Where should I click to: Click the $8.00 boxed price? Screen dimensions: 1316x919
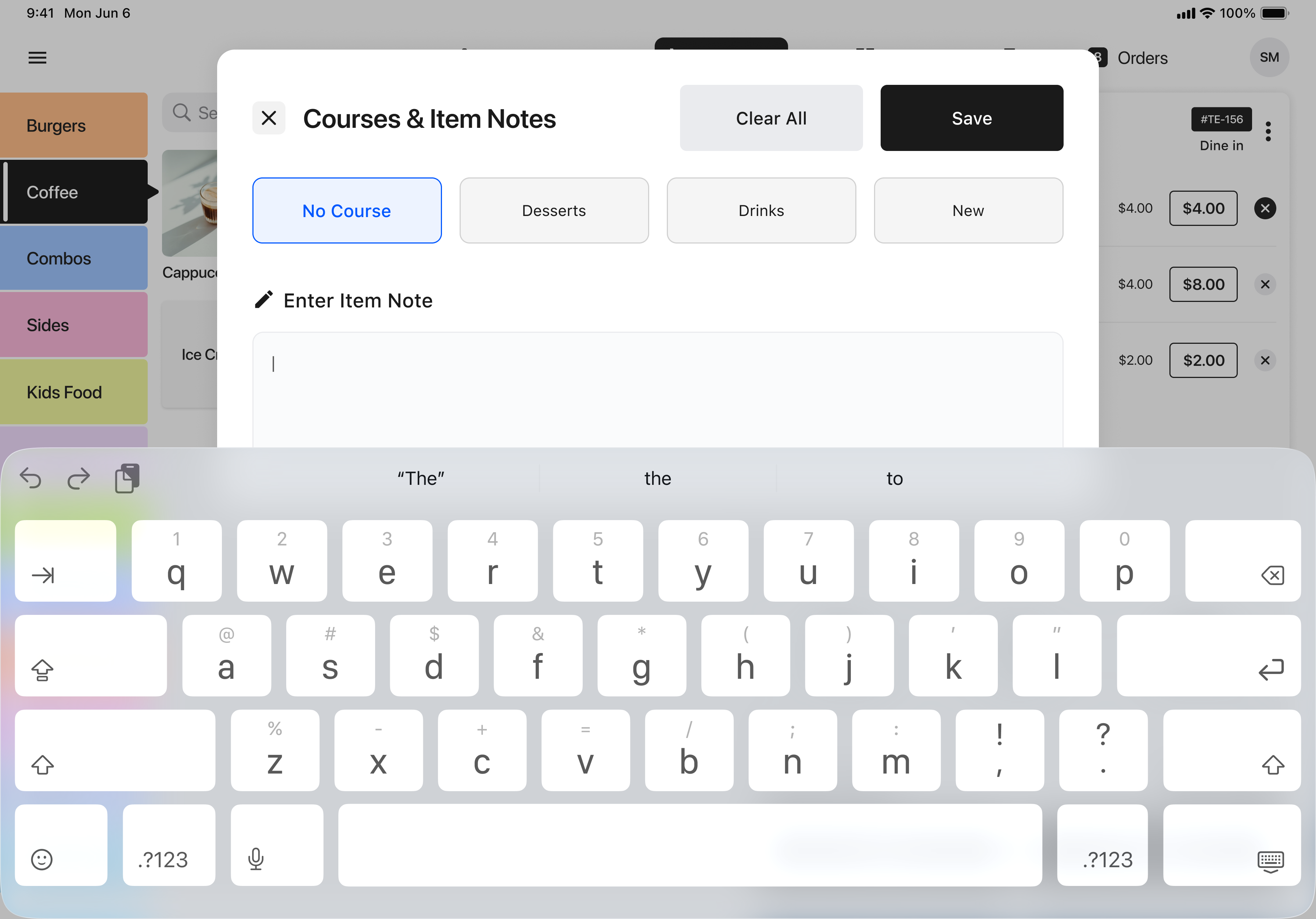click(1203, 284)
